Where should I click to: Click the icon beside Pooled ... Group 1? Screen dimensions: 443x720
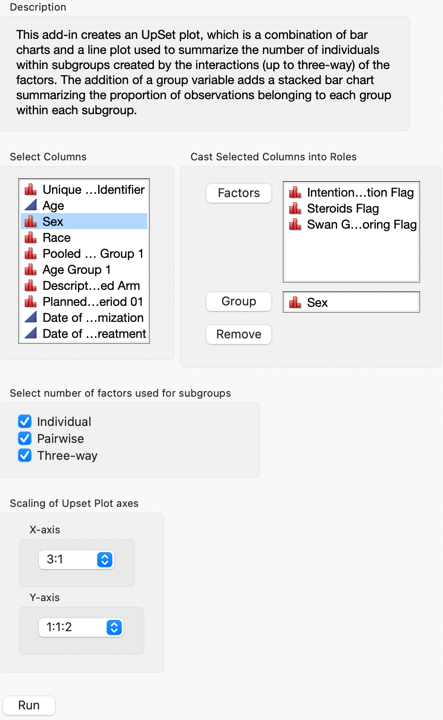pos(31,253)
